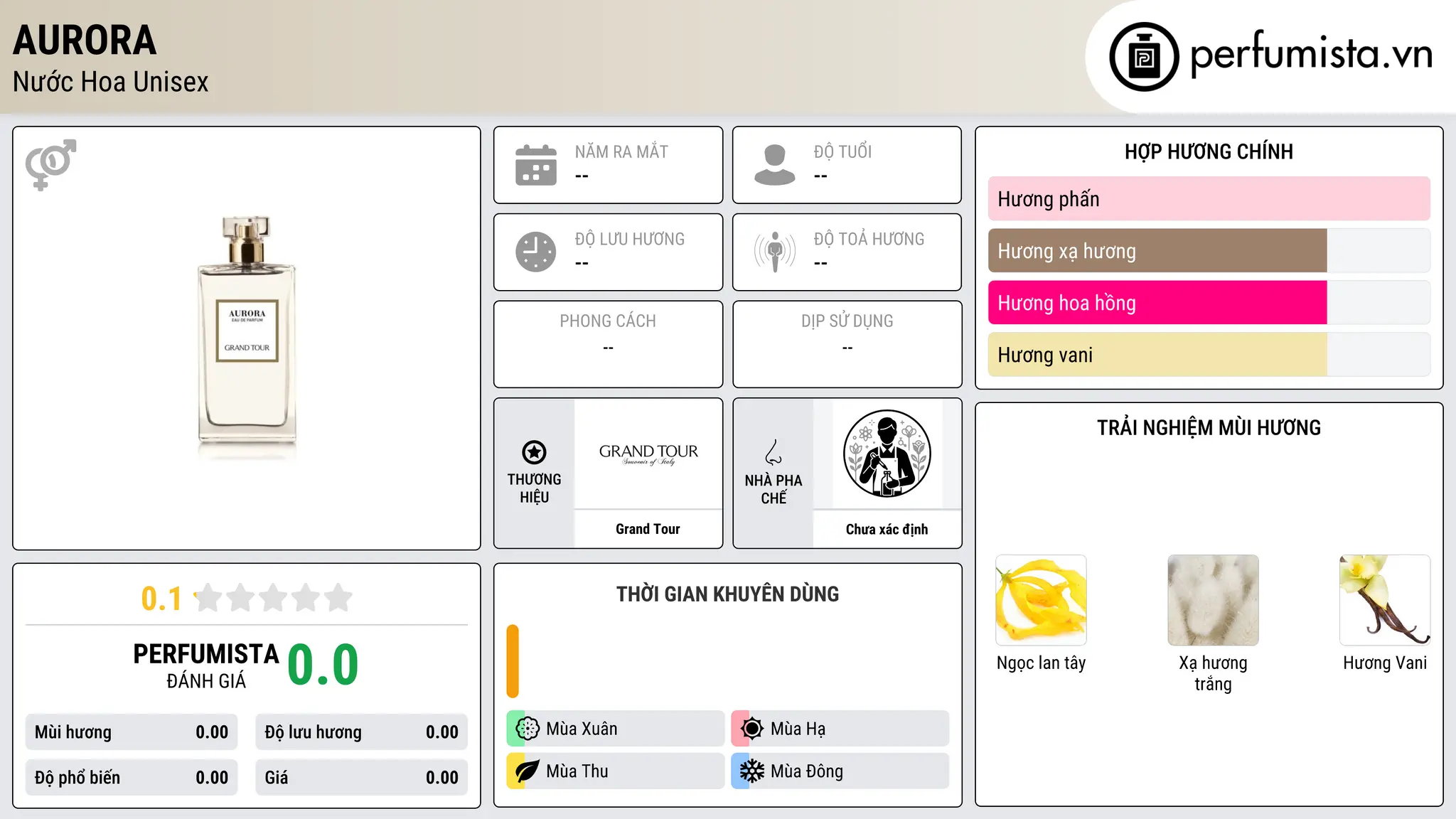Click the Mùa Xuân flower icon

click(528, 729)
